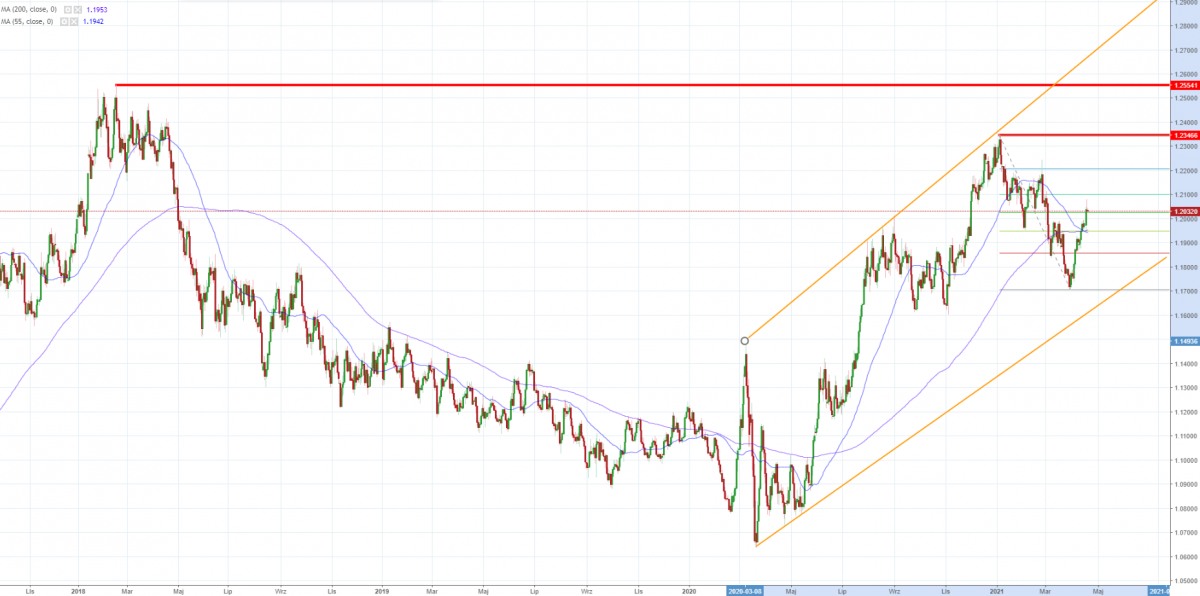Click the 1.14936 blue price label on axis
Image resolution: width=1200 pixels, height=596 pixels.
[x=1184, y=341]
